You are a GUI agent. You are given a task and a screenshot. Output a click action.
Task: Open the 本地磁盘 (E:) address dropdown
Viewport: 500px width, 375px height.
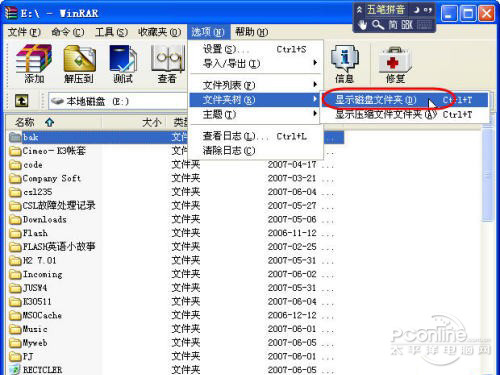(x=117, y=101)
